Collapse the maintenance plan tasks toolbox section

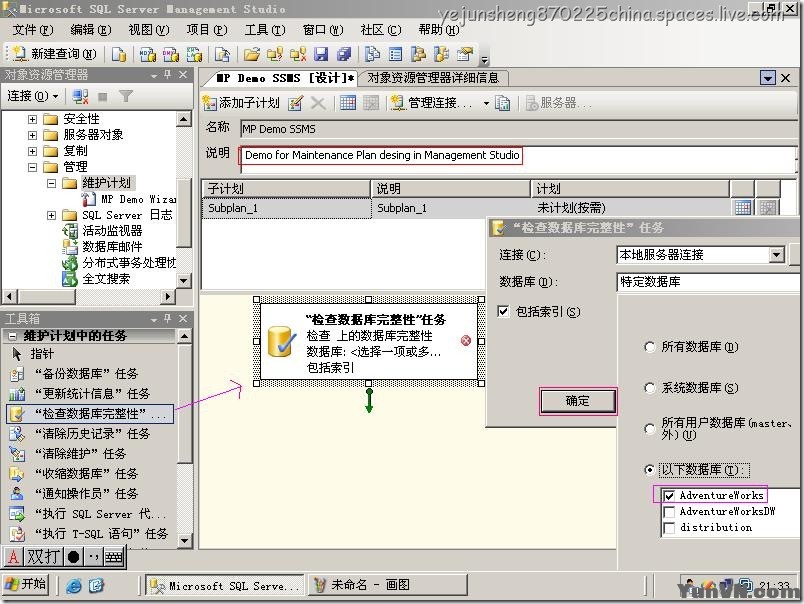click(13, 336)
